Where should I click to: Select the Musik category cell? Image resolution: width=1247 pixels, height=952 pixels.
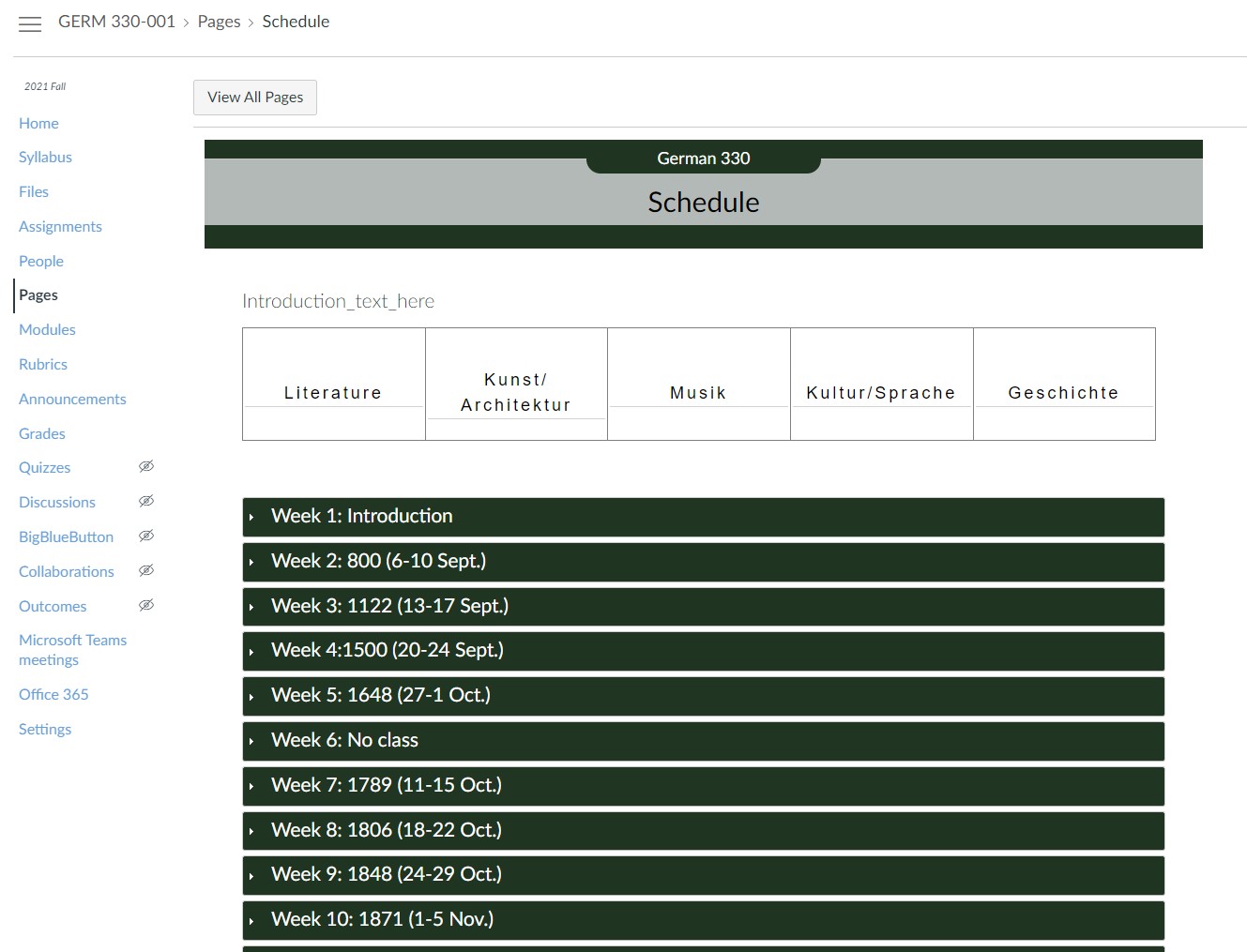coord(698,393)
